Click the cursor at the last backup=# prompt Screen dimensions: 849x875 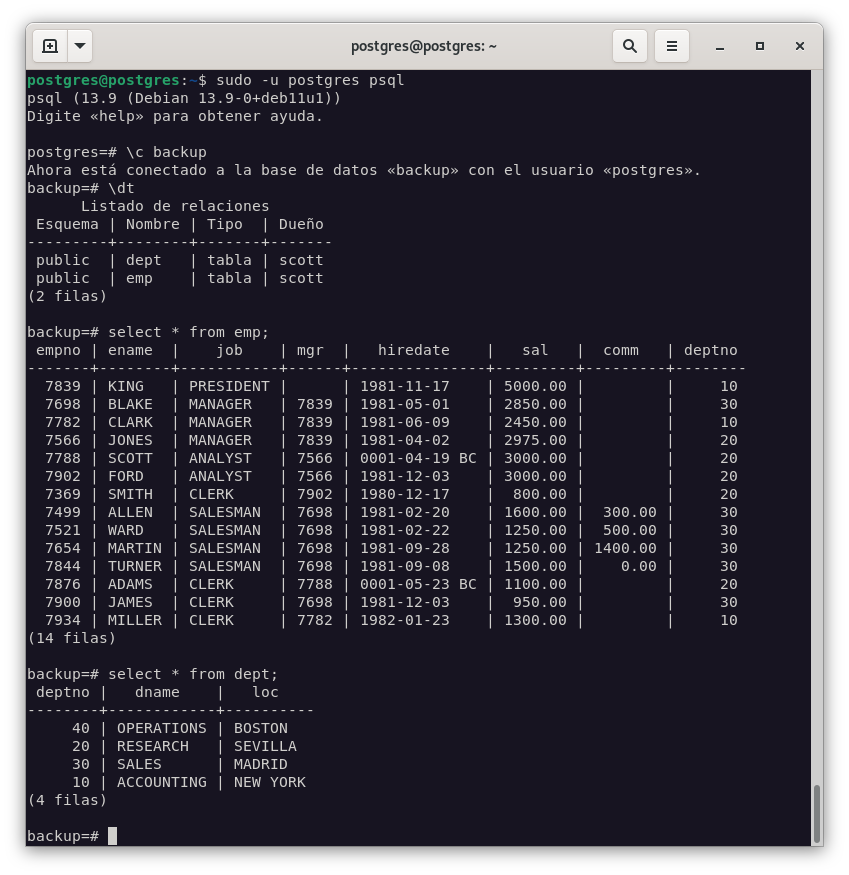(112, 836)
